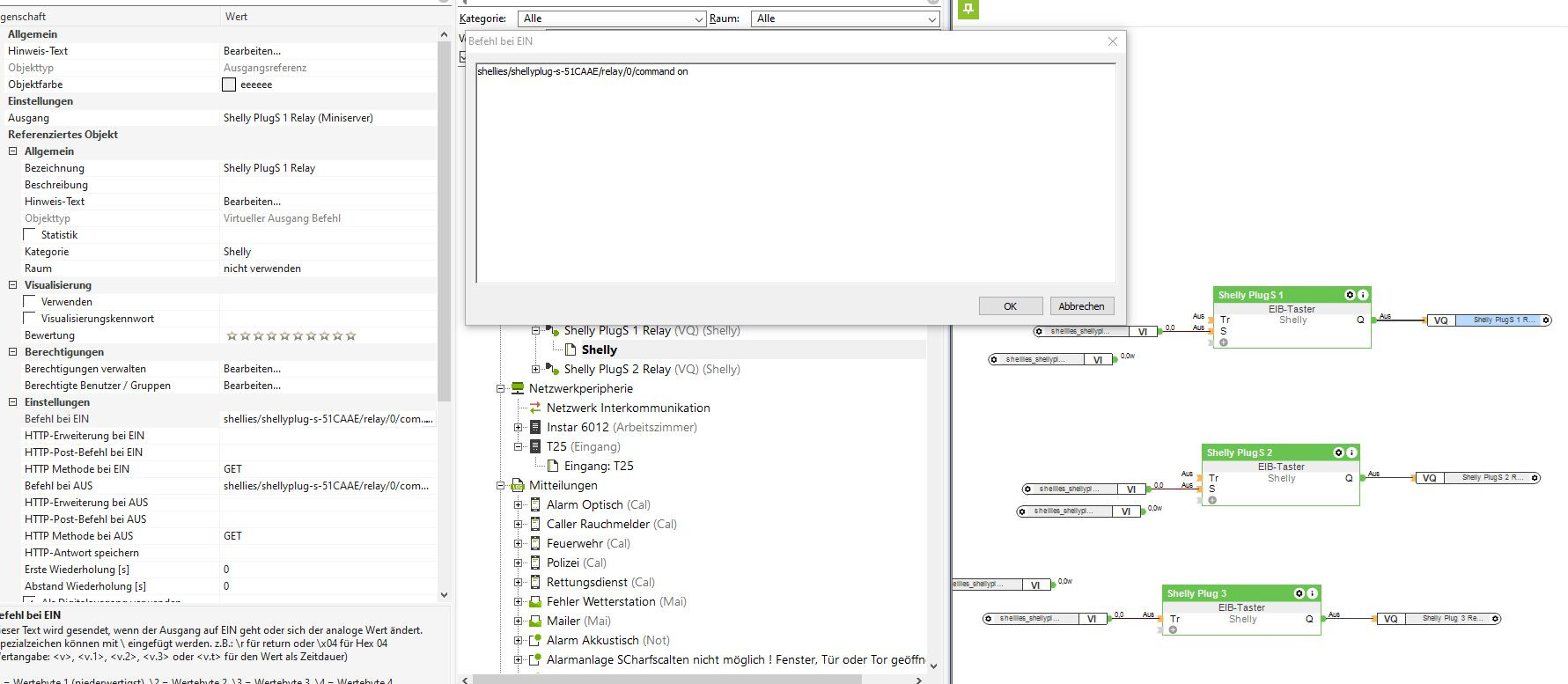The width and height of the screenshot is (1568, 684).
Task: Expand Shelly PlugS 2 Relay tree node
Action: 535,369
